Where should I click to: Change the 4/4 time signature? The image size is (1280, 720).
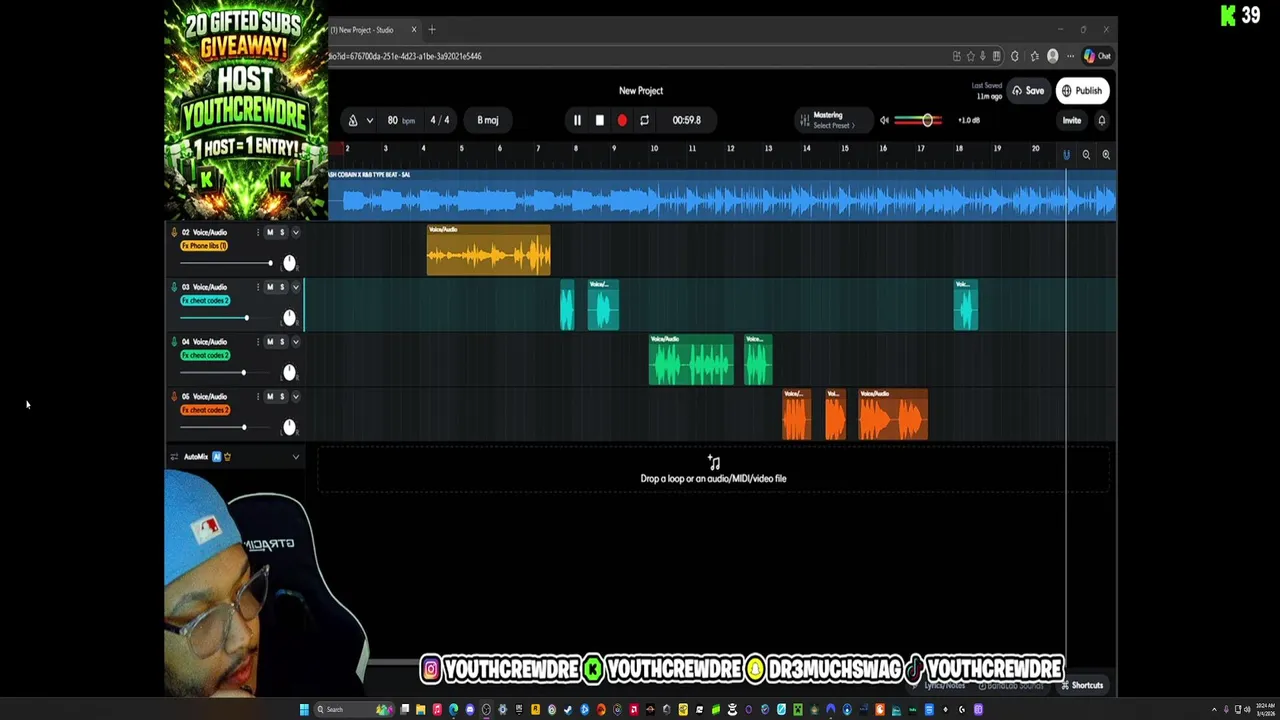440,120
